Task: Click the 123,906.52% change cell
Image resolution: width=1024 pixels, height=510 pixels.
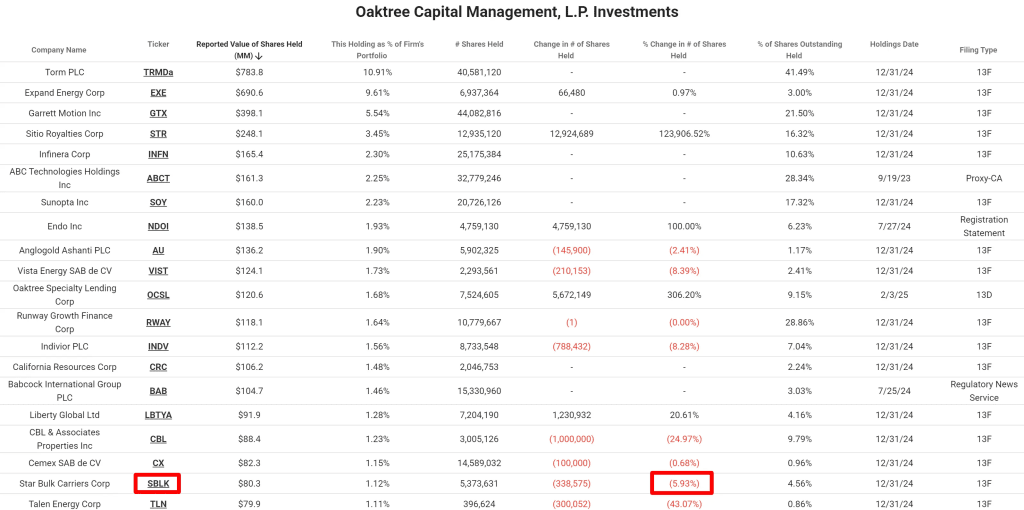Action: (684, 134)
